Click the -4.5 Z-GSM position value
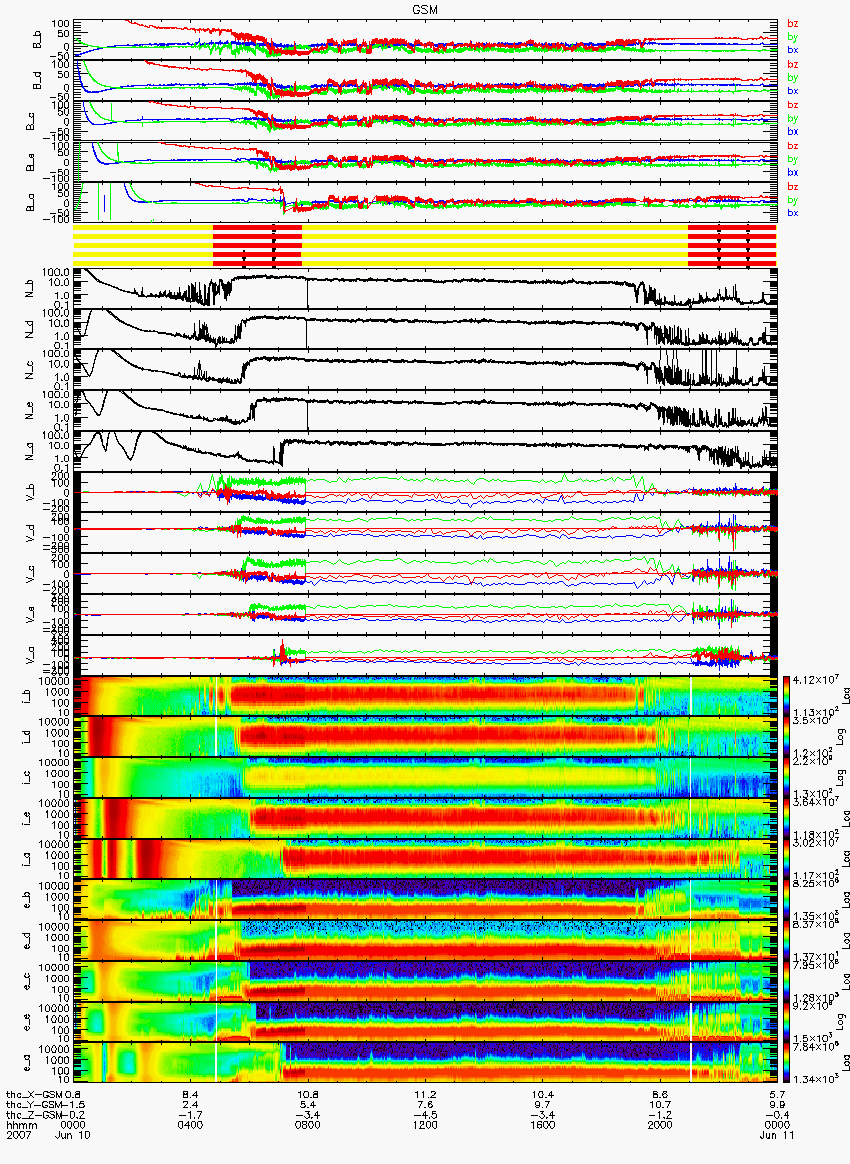The height and width of the screenshot is (1164, 850). (x=425, y=1115)
